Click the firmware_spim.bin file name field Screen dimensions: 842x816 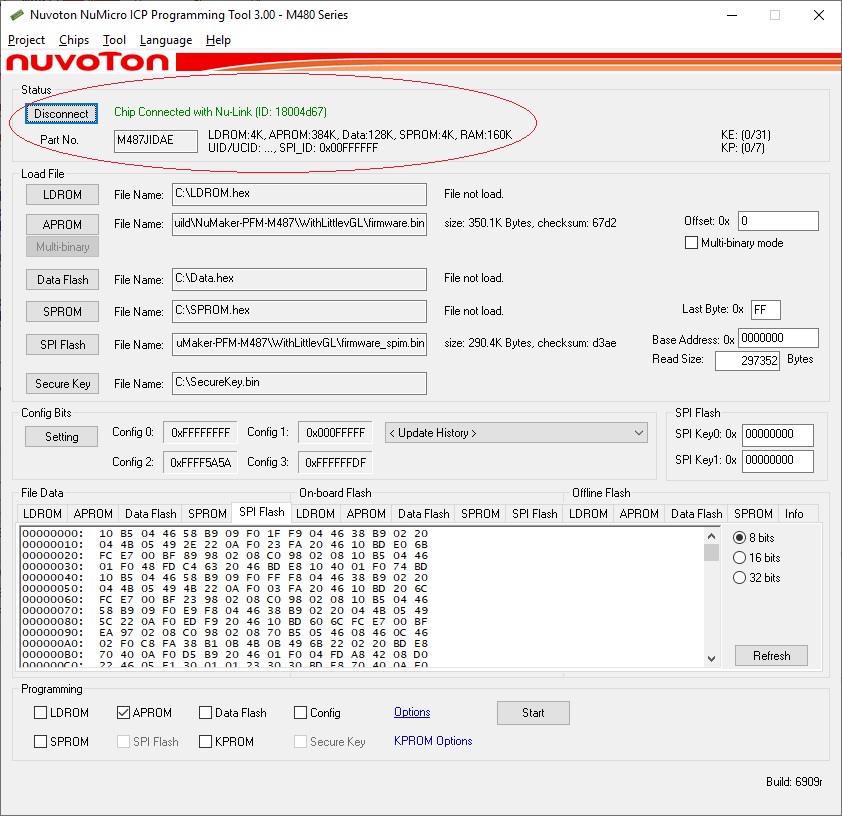299,344
